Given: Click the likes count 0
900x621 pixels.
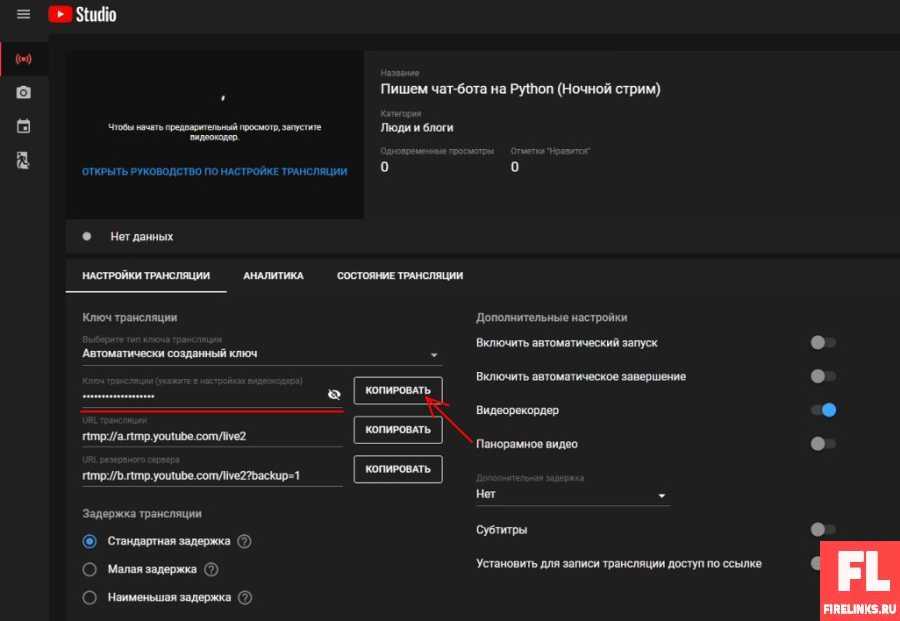Looking at the screenshot, I should 515,167.
